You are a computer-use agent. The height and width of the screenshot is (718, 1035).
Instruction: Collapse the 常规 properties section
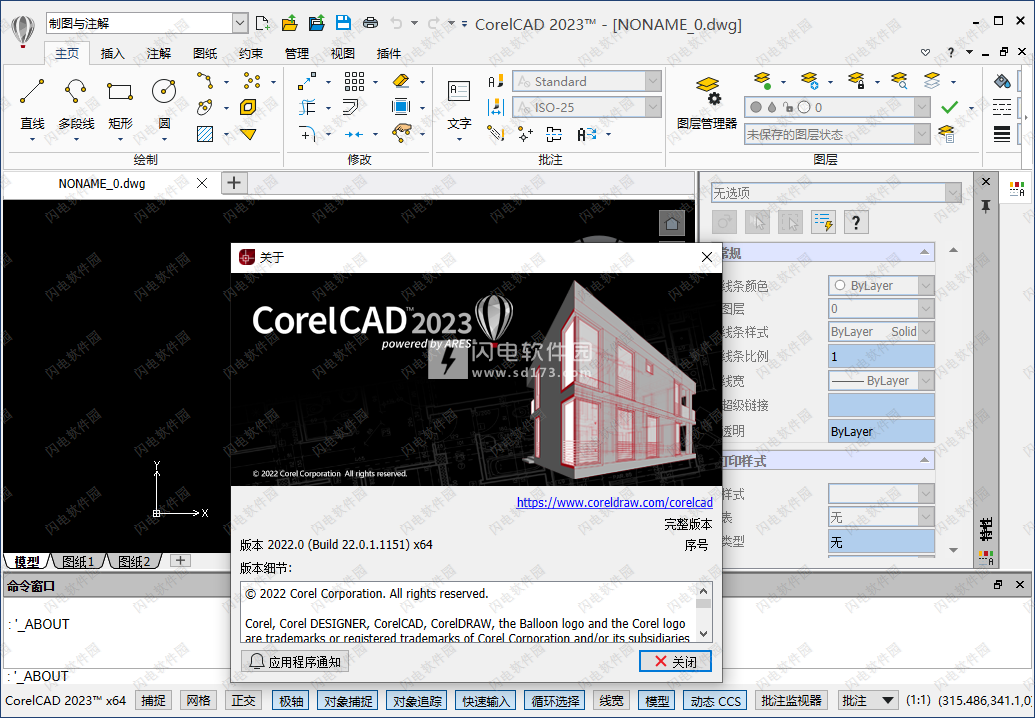[x=925, y=252]
